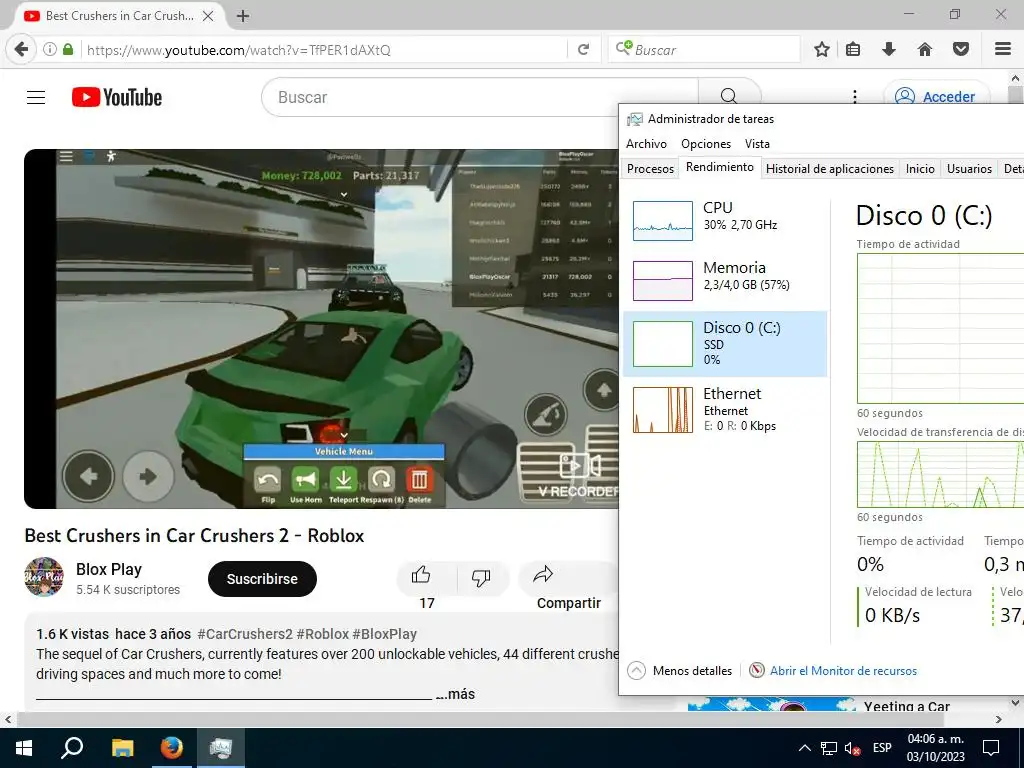The height and width of the screenshot is (768, 1024).
Task: Open YouTube settings three-dot menu
Action: pos(855,97)
